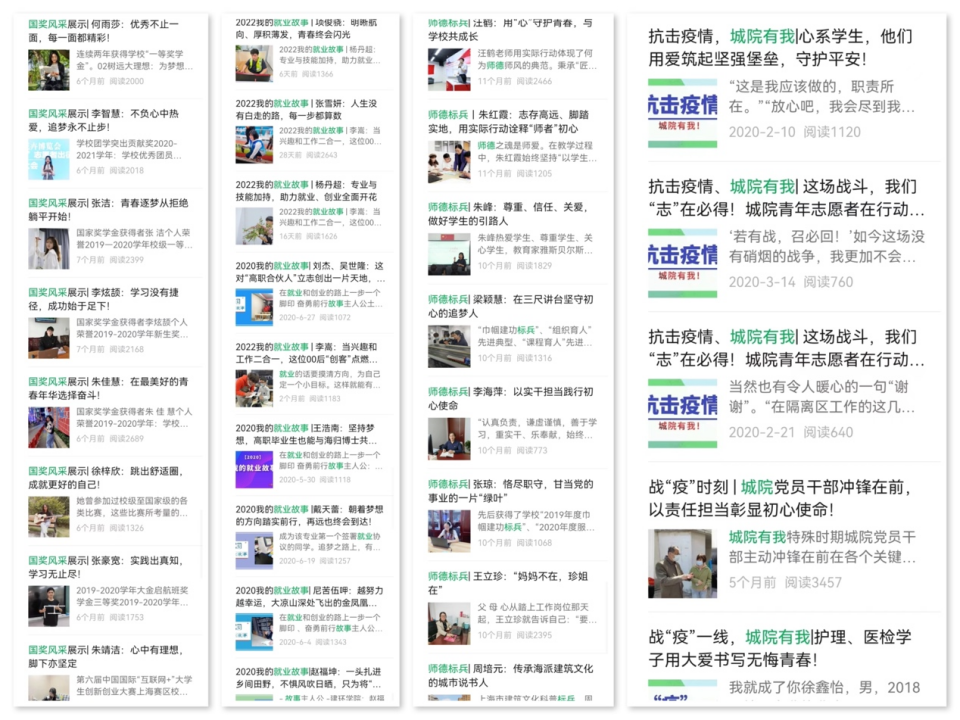The width and height of the screenshot is (960, 720).
Task: Tap the guitar photo thumbnail of 徐梓欣 article
Action: [49, 517]
